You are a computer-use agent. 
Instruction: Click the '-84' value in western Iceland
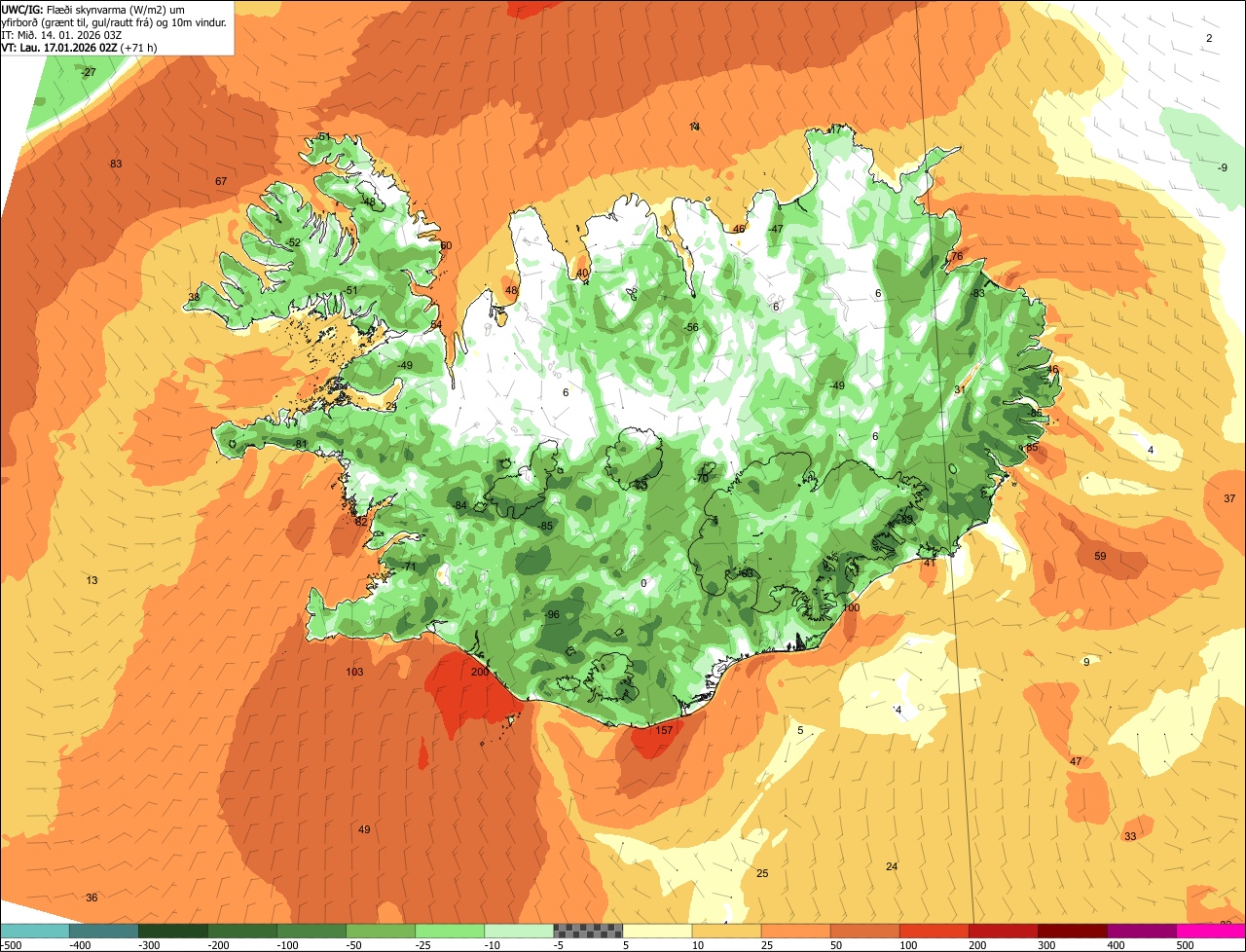point(459,504)
